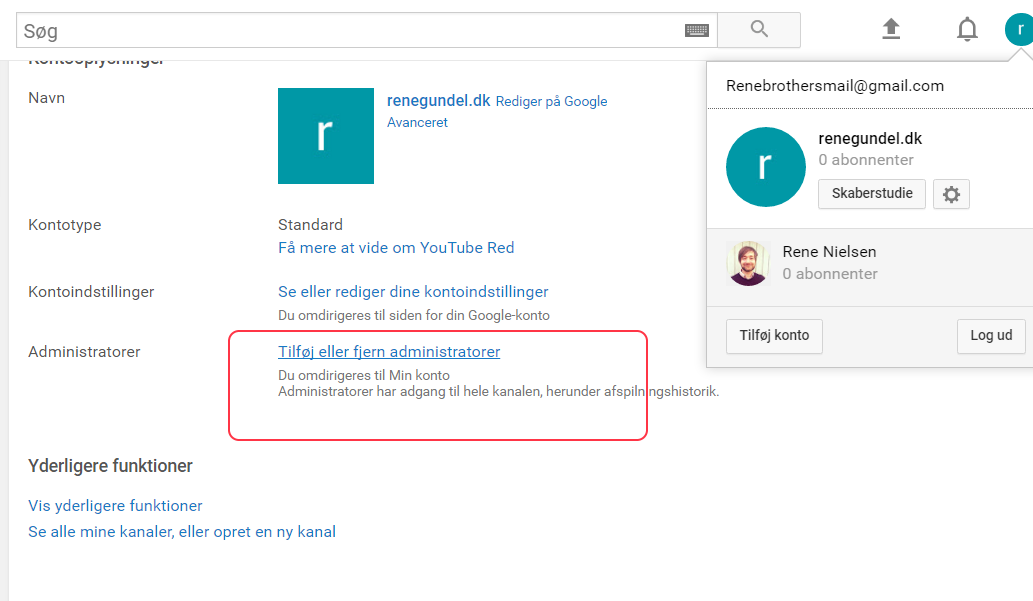Open the settings gear next to Skaberstudie

tap(951, 194)
